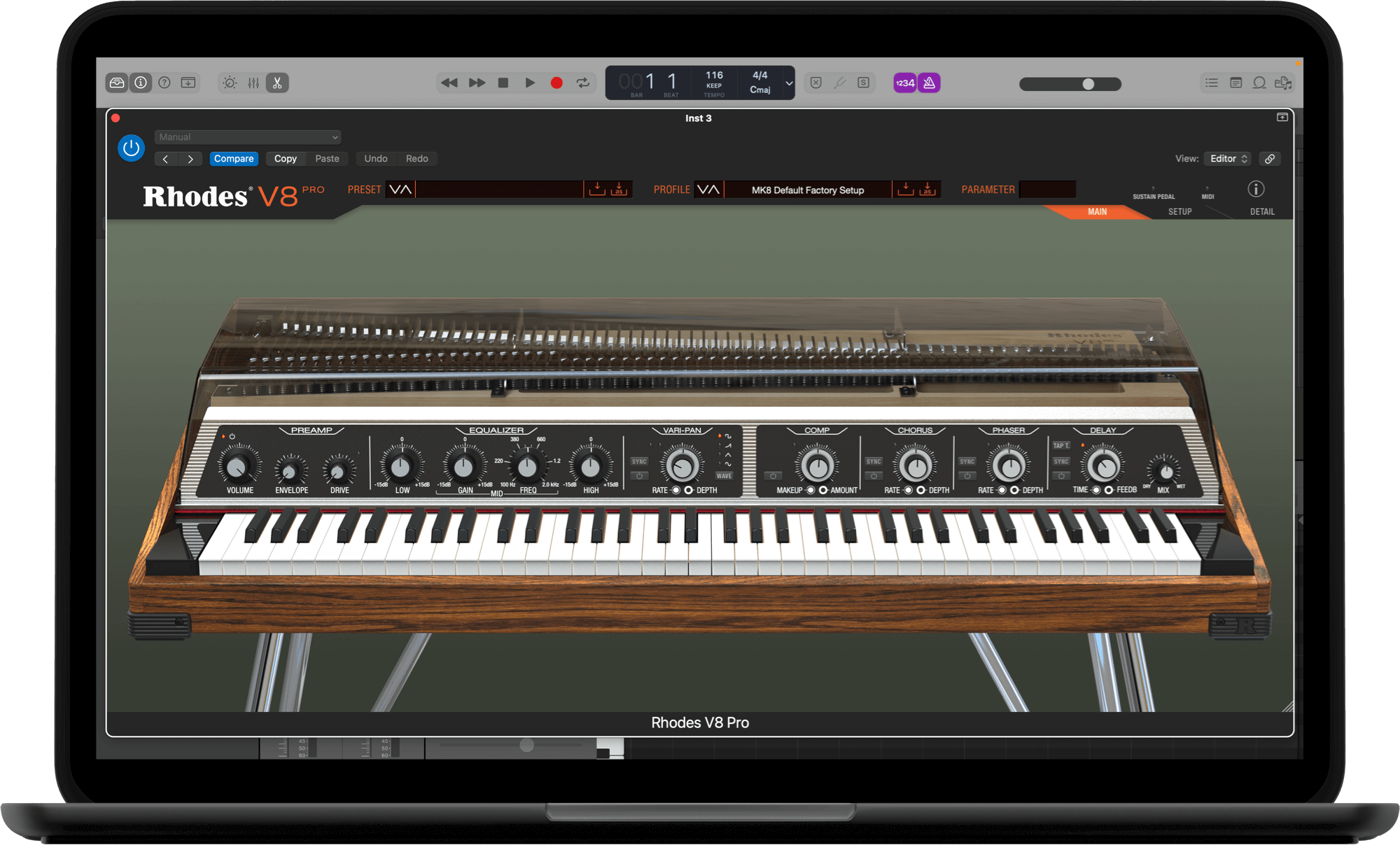Go to previous plug-in setting

[x=166, y=159]
